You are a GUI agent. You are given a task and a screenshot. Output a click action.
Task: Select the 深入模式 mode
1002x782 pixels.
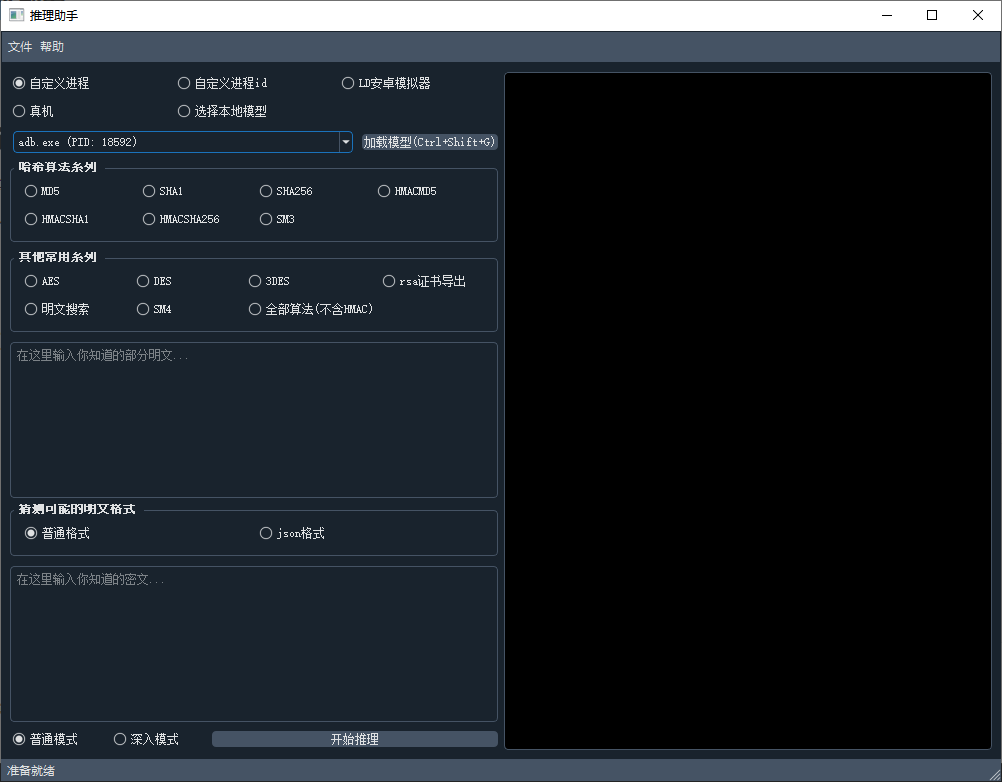[146, 739]
